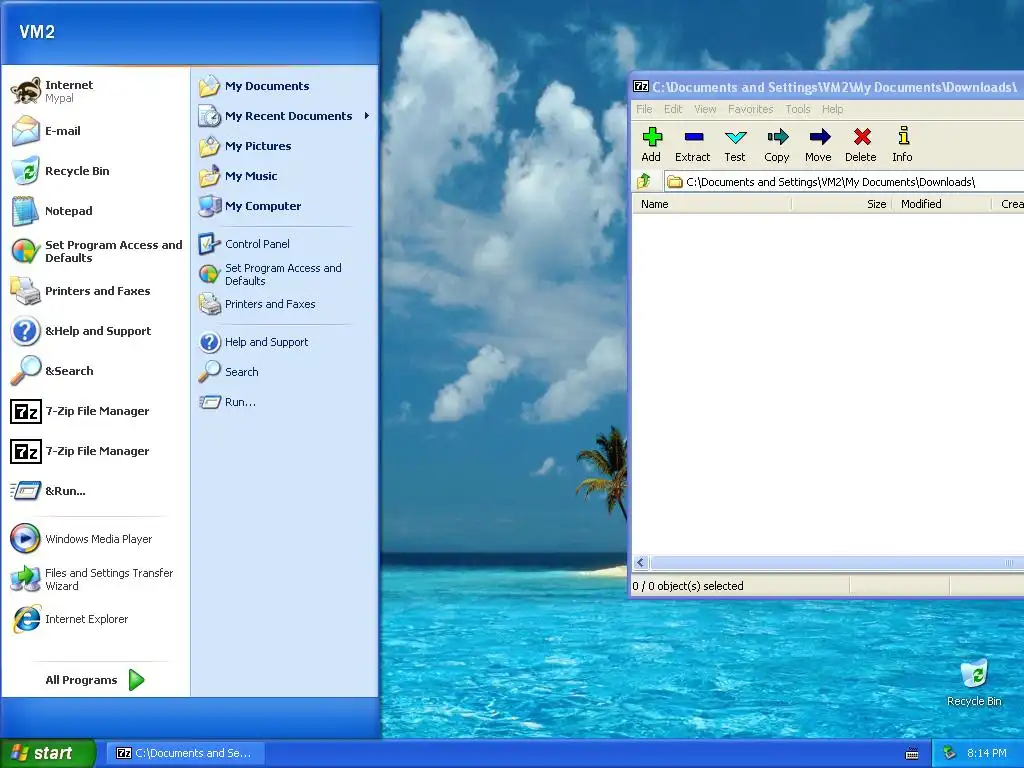Open Help and Support in right column
The image size is (1024, 768).
pos(285,342)
